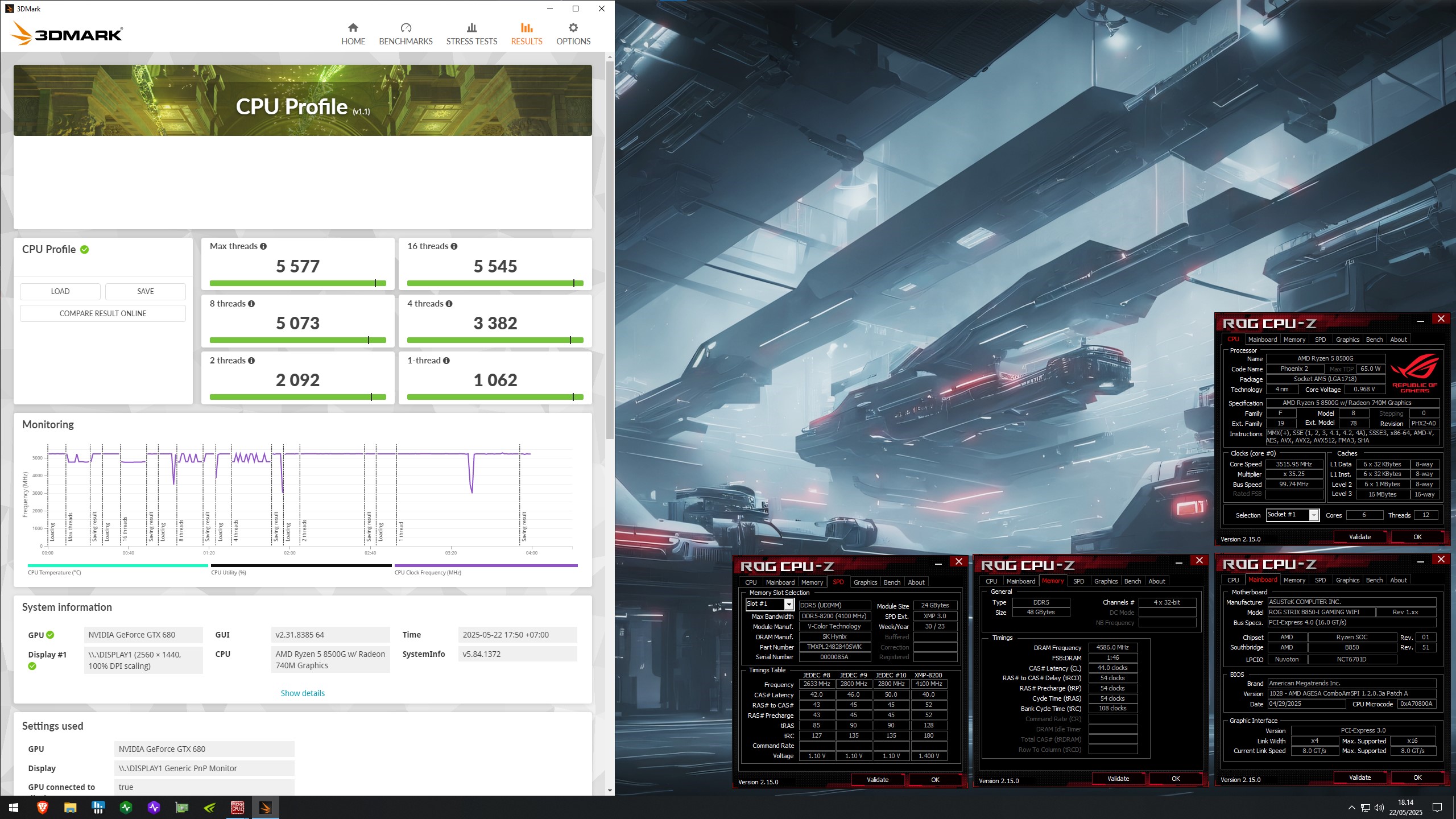1456x819 pixels.
Task: Click the CPU Profile banner image
Action: [x=303, y=100]
